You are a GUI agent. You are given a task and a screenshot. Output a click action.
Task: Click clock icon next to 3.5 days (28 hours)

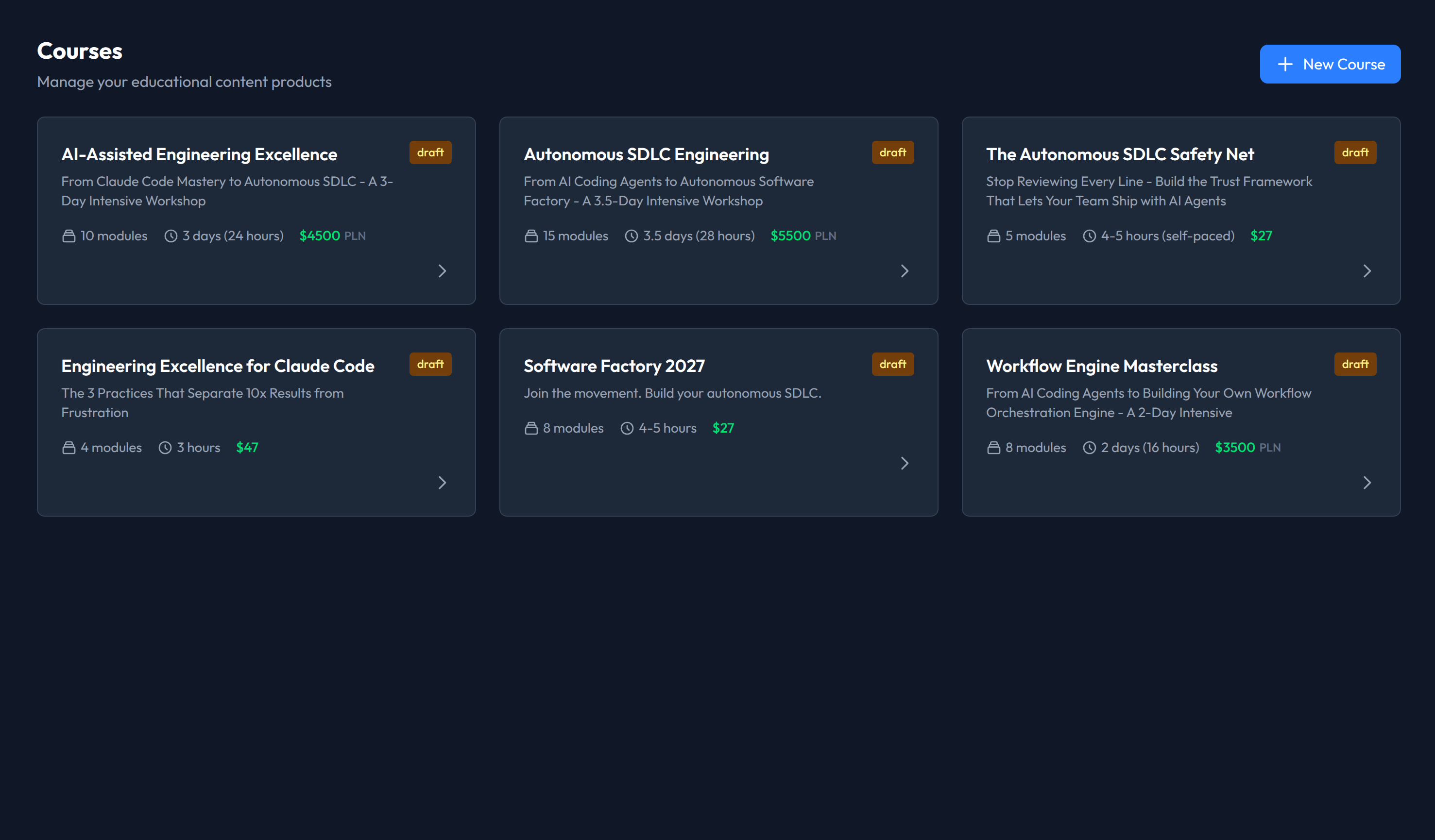tap(631, 236)
